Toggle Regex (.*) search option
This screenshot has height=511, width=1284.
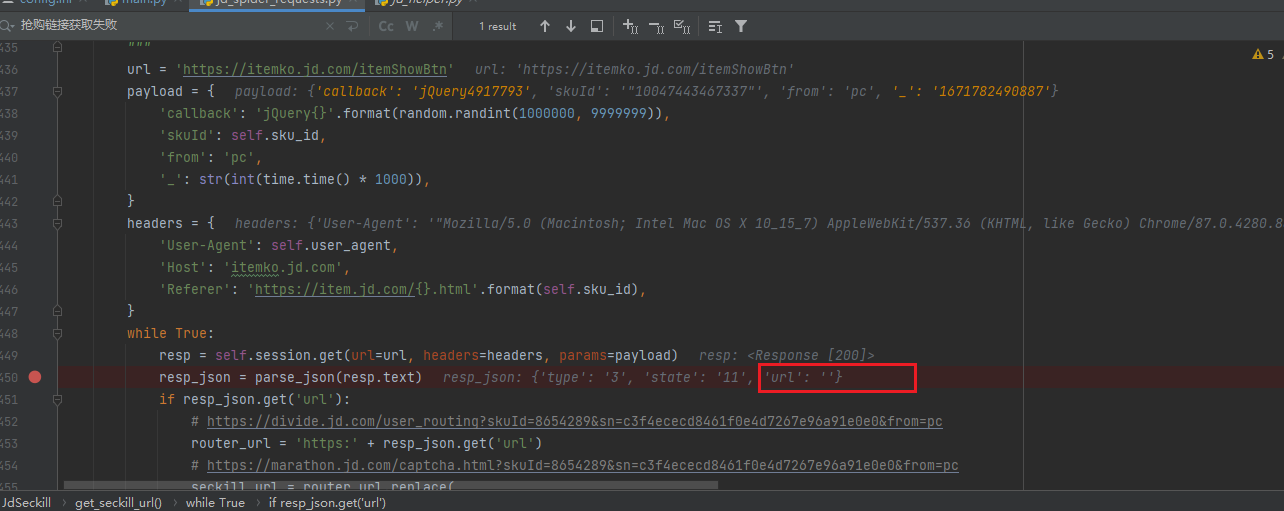click(438, 26)
